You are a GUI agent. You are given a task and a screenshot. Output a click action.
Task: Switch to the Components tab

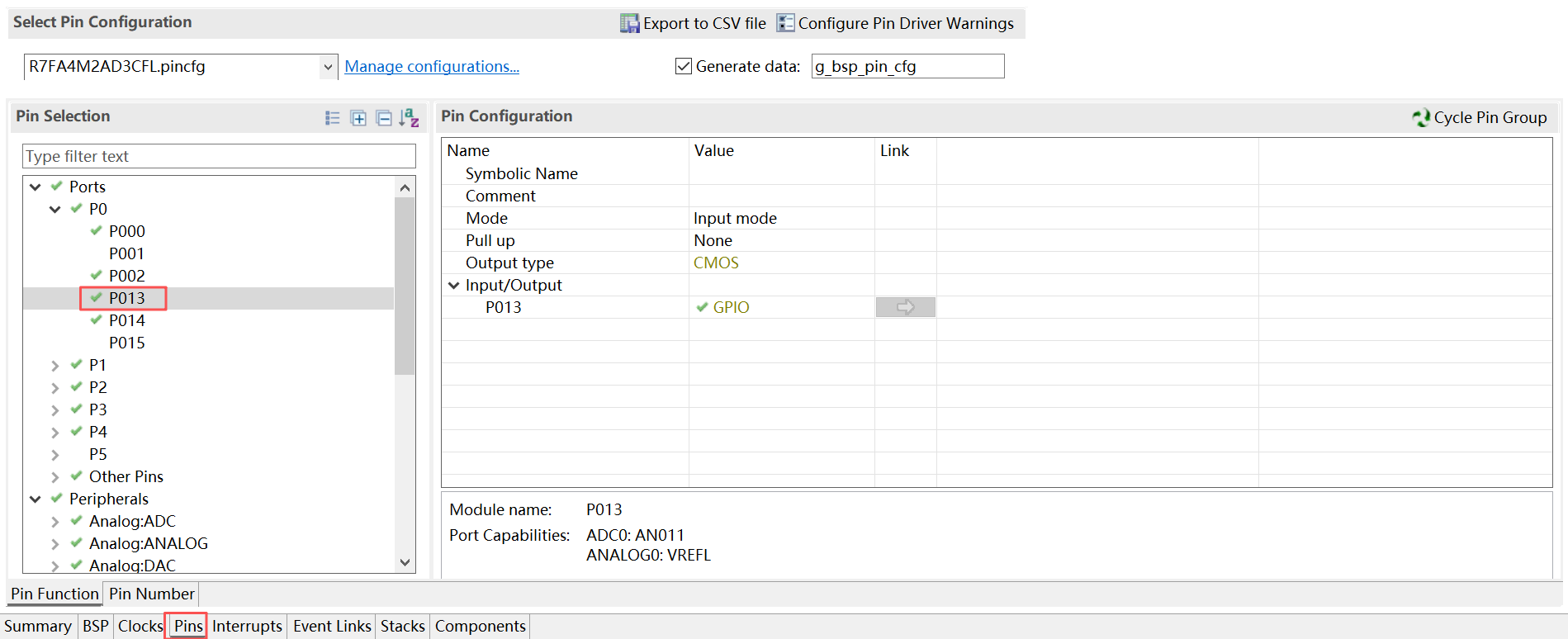point(481,626)
